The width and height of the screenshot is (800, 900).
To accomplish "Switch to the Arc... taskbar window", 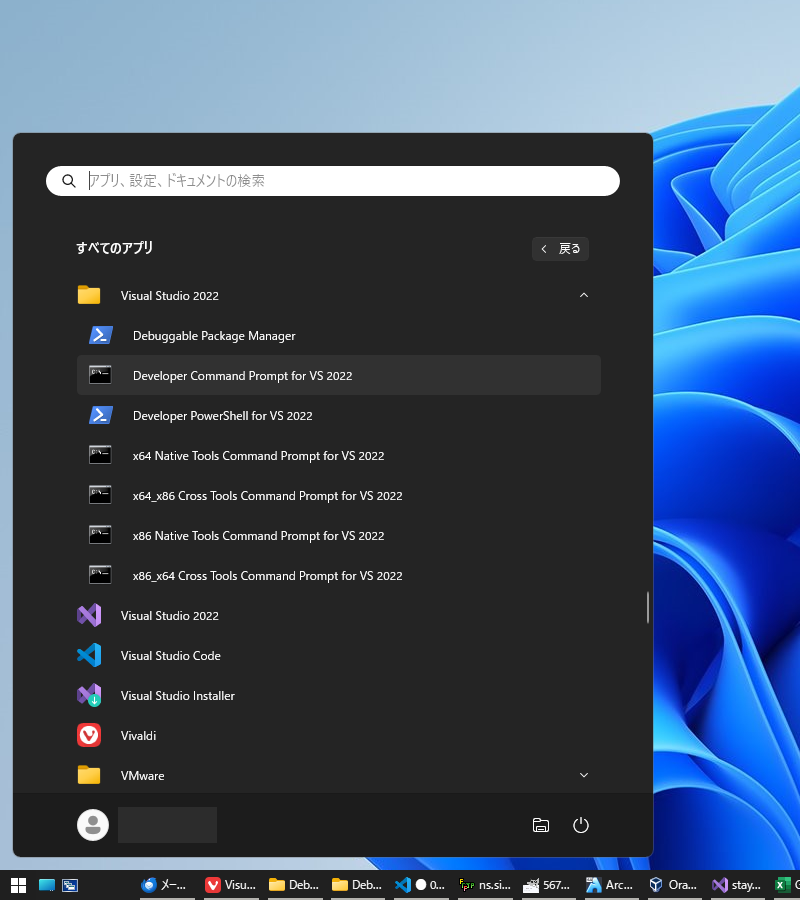I will (609, 885).
